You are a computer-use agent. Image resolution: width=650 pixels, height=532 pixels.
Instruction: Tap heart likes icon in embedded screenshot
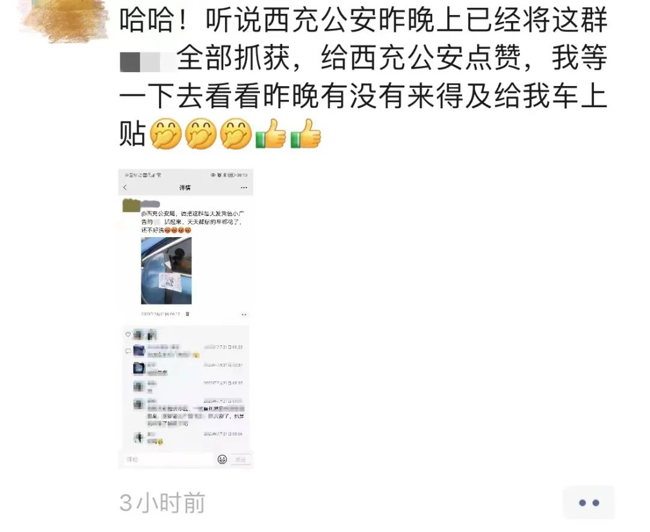tap(128, 334)
